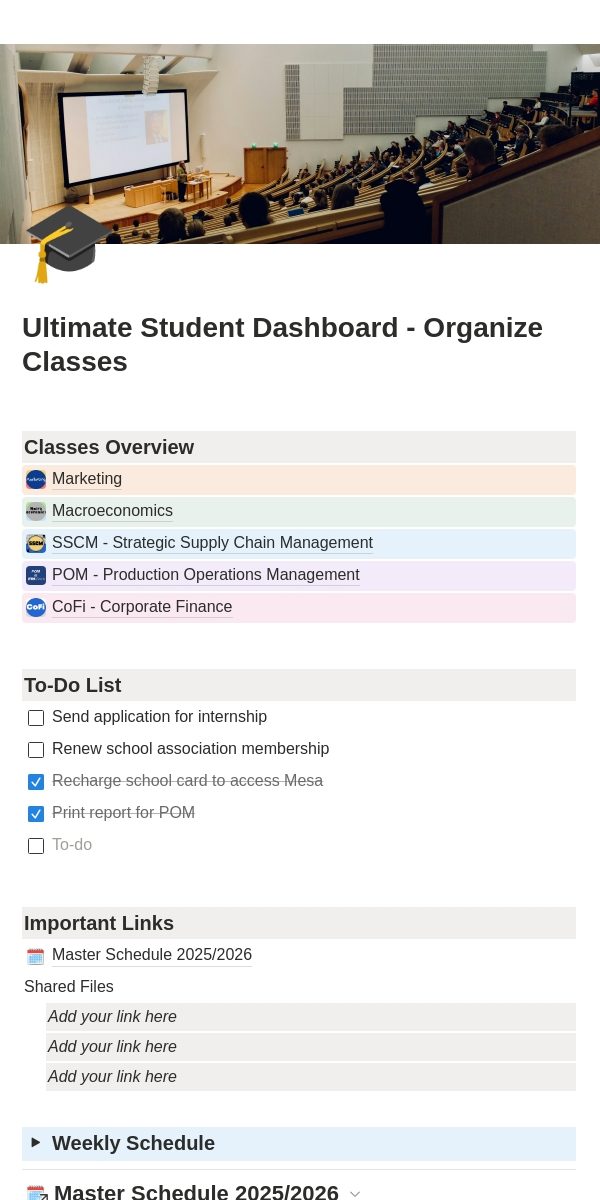
Task: Click the first Add your link here field
Action: [x=311, y=1017]
